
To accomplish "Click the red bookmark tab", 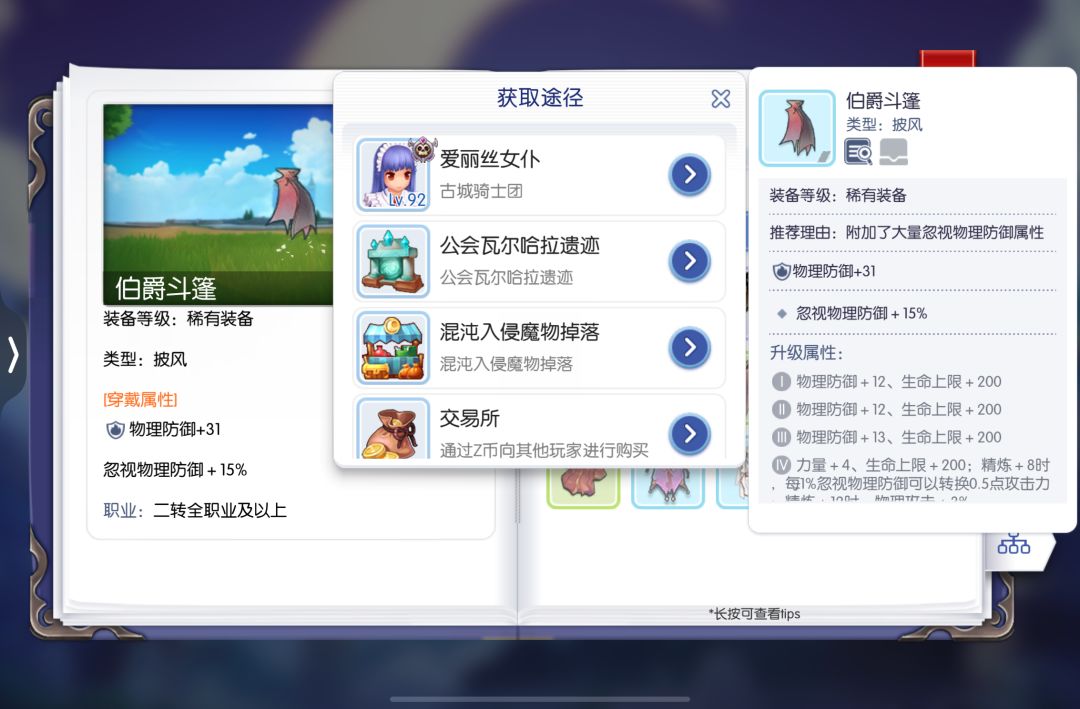I will tap(948, 59).
